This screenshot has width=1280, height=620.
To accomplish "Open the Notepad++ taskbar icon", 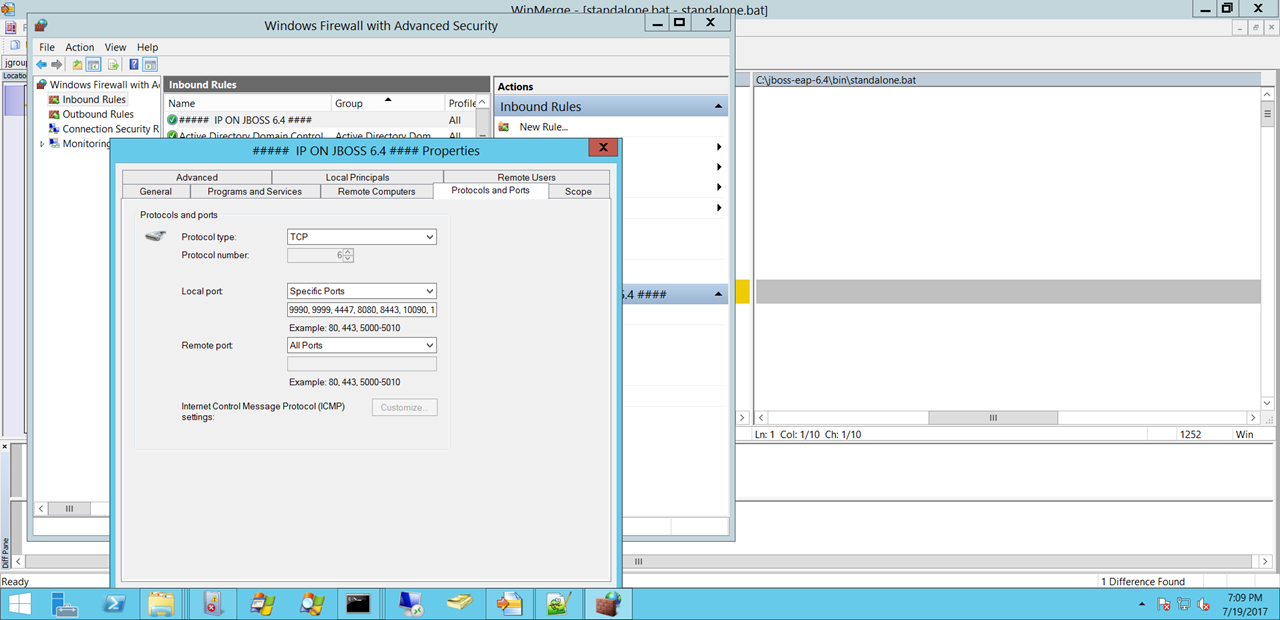I will pos(558,604).
